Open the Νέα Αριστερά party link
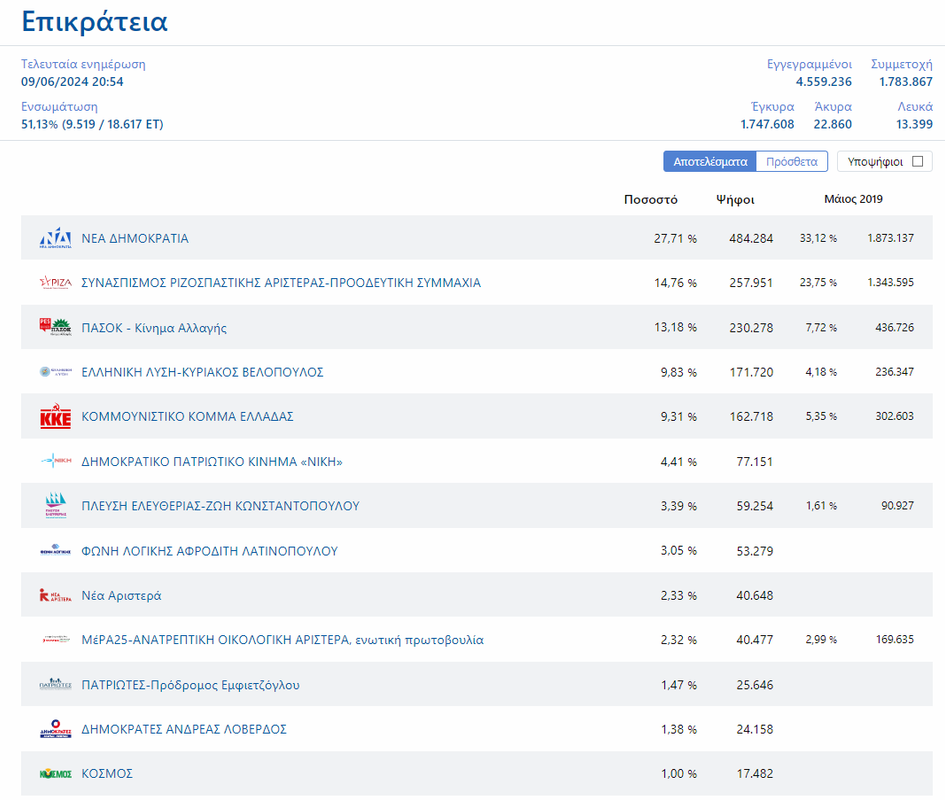945x800 pixels. coord(121,595)
